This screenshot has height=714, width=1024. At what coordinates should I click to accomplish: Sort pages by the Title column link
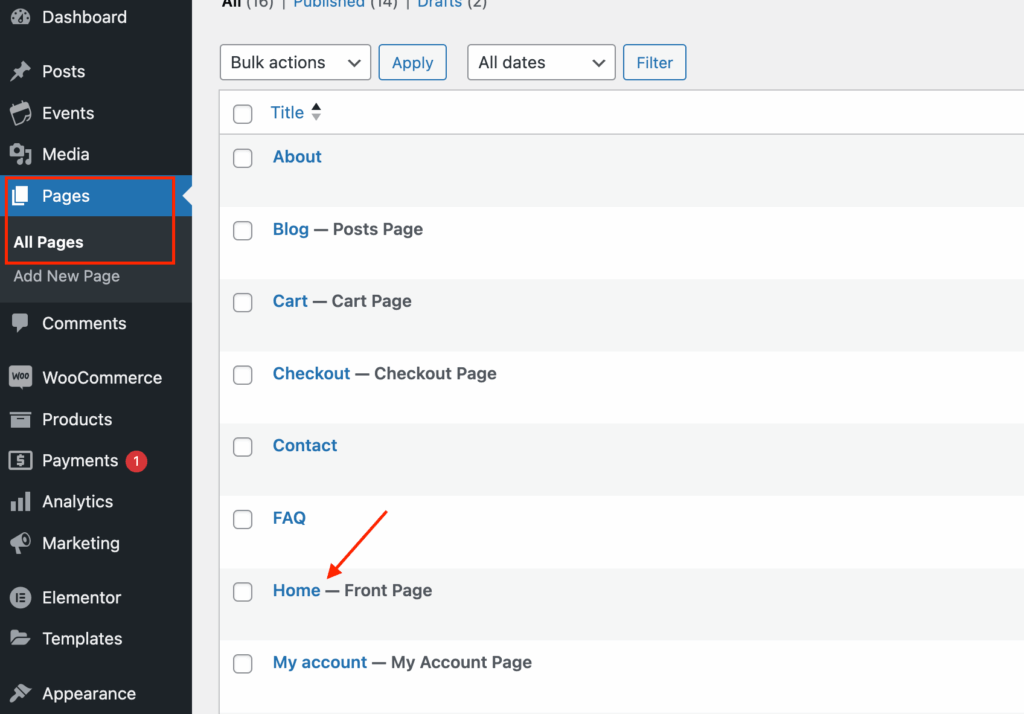[287, 112]
